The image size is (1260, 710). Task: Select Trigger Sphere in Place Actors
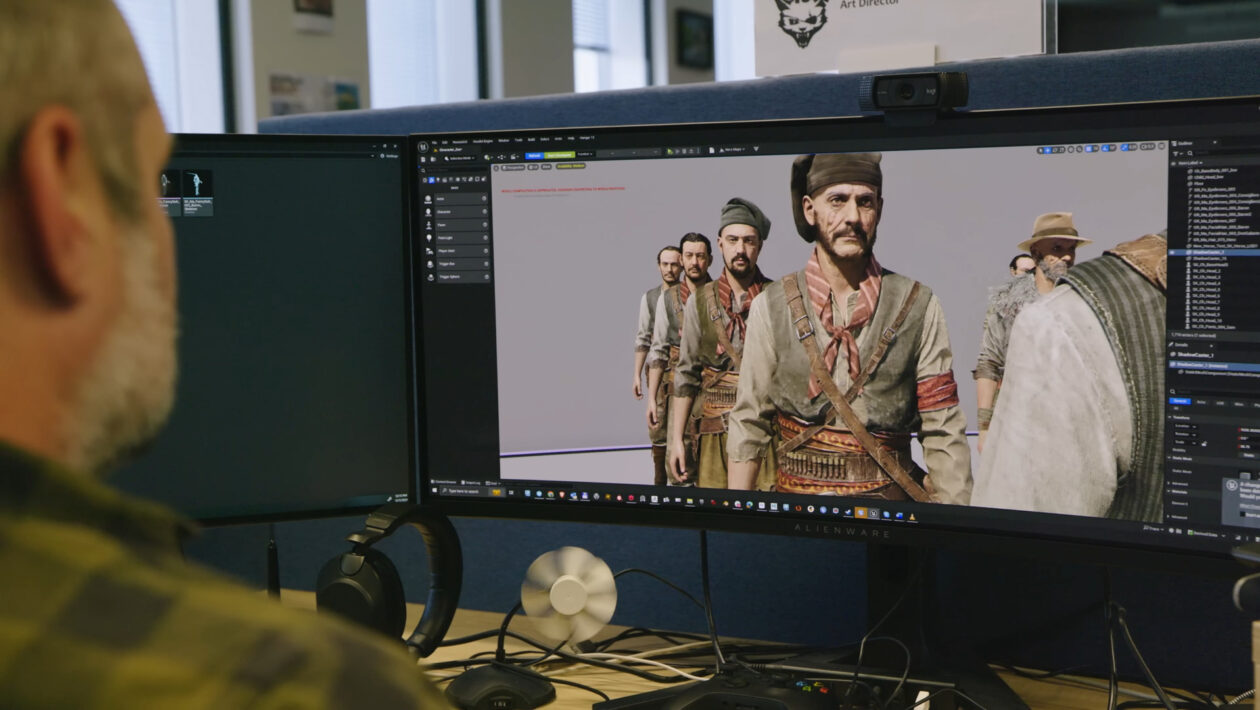click(x=463, y=277)
